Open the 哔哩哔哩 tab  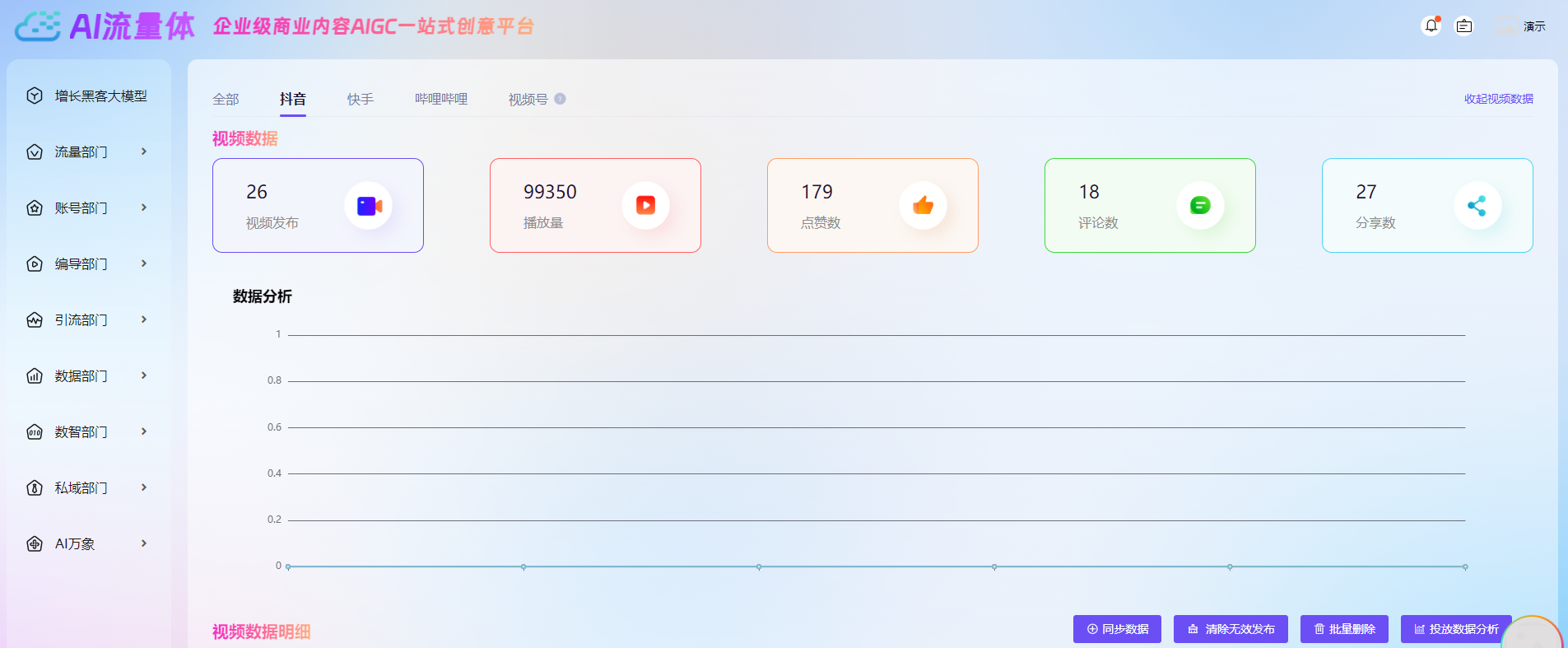[x=441, y=99]
